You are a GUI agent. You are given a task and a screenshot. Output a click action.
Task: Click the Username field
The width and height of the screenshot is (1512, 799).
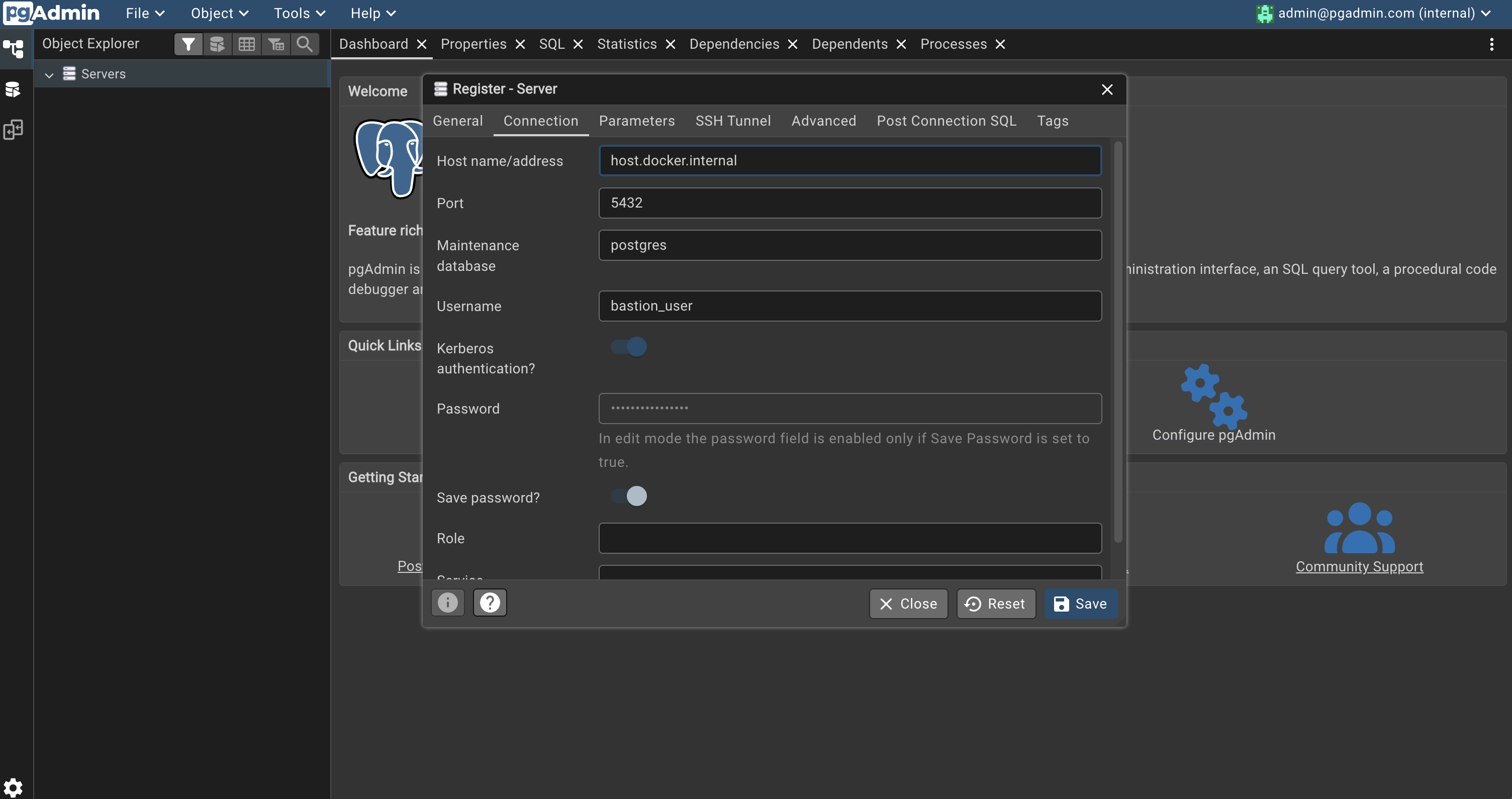(x=850, y=306)
